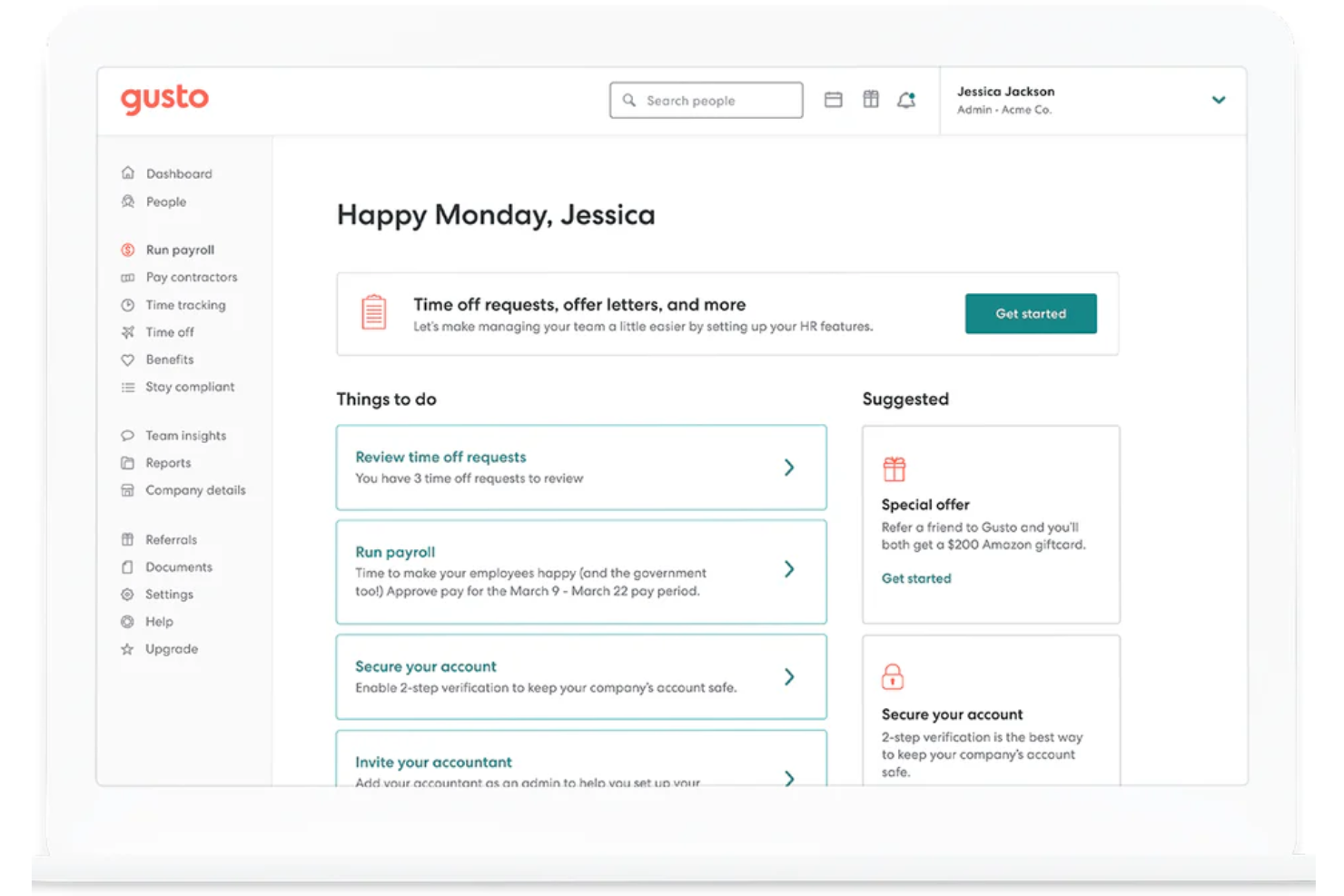Select Secure your account task chevron
The height and width of the screenshot is (896, 1344).
(x=789, y=676)
